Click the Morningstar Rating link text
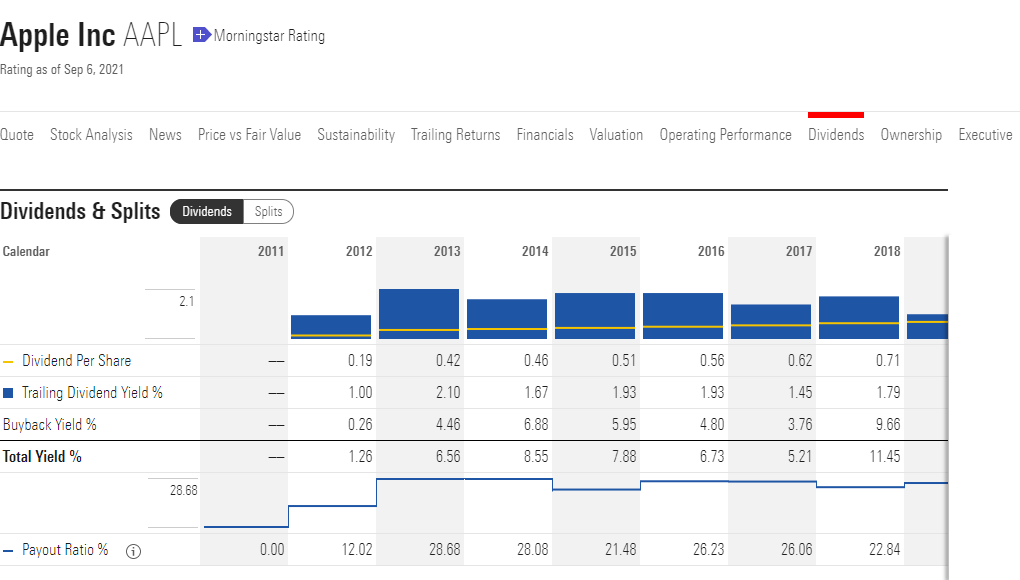1020x580 pixels. 269,36
